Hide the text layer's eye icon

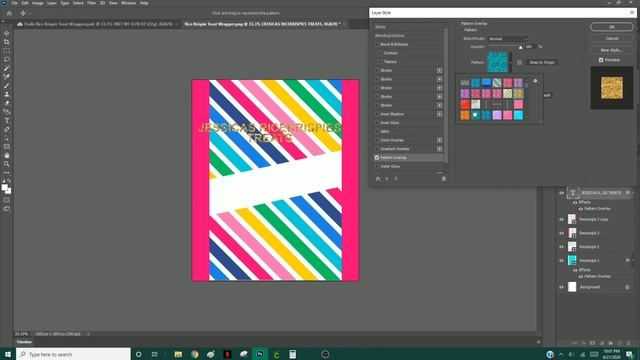point(561,193)
